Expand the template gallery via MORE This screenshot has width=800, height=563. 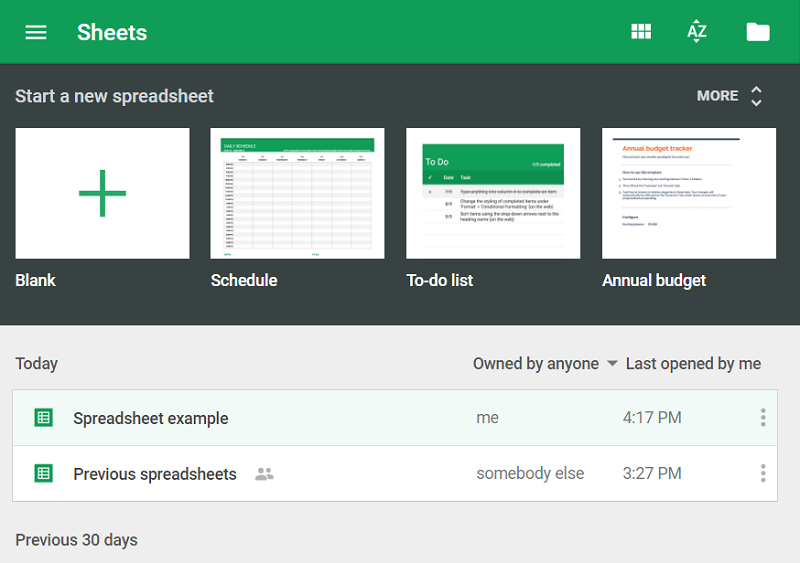717,96
